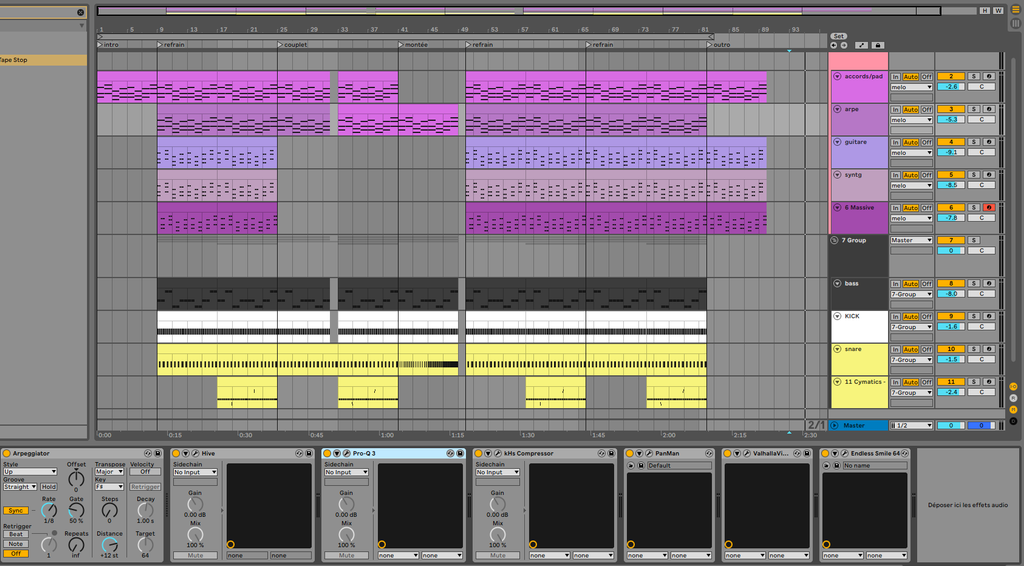Screen dimensions: 1024x566
Task: Click the lock envelopes icon under Set
Action: click(877, 45)
